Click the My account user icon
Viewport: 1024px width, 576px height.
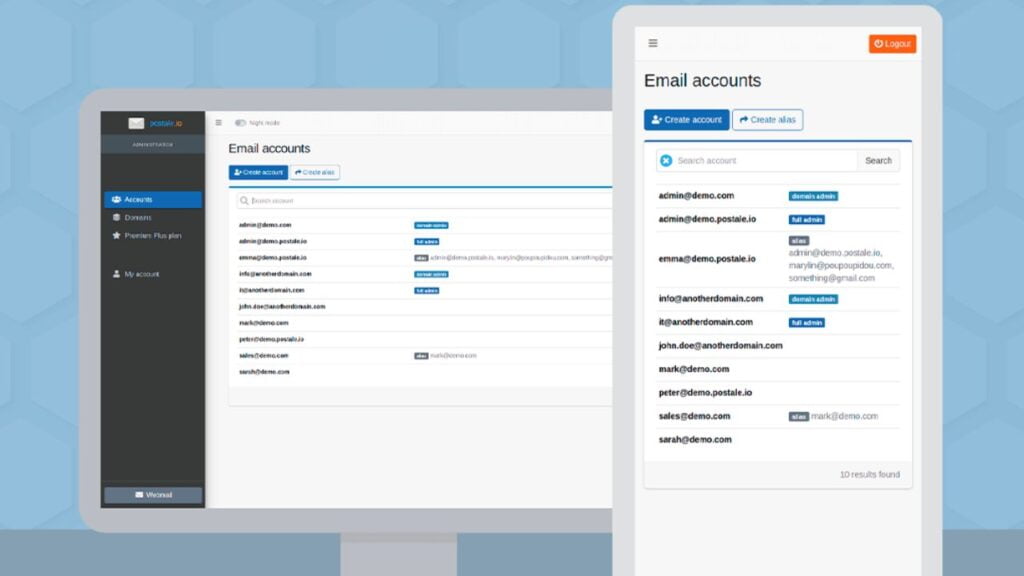pos(116,274)
